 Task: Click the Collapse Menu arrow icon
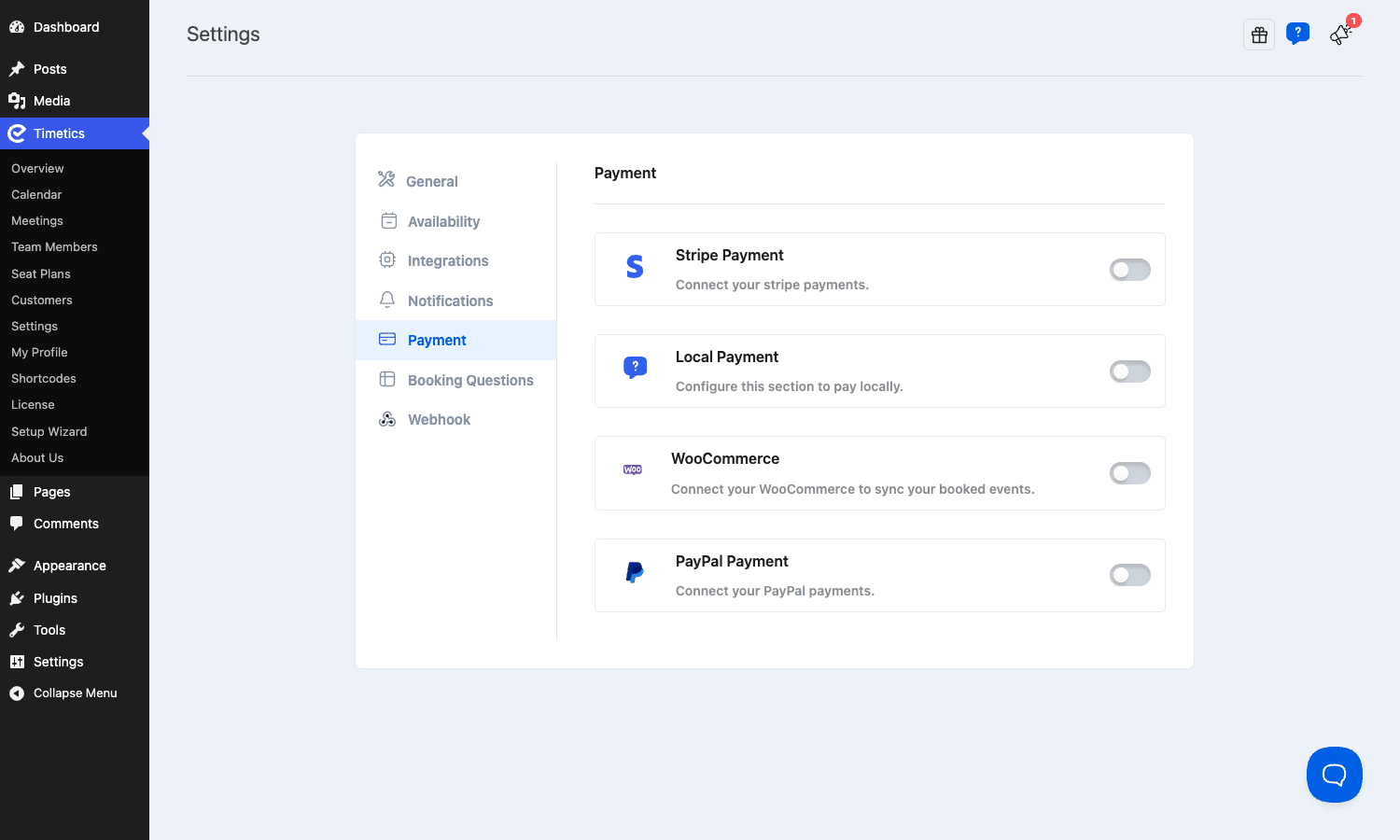click(17, 693)
